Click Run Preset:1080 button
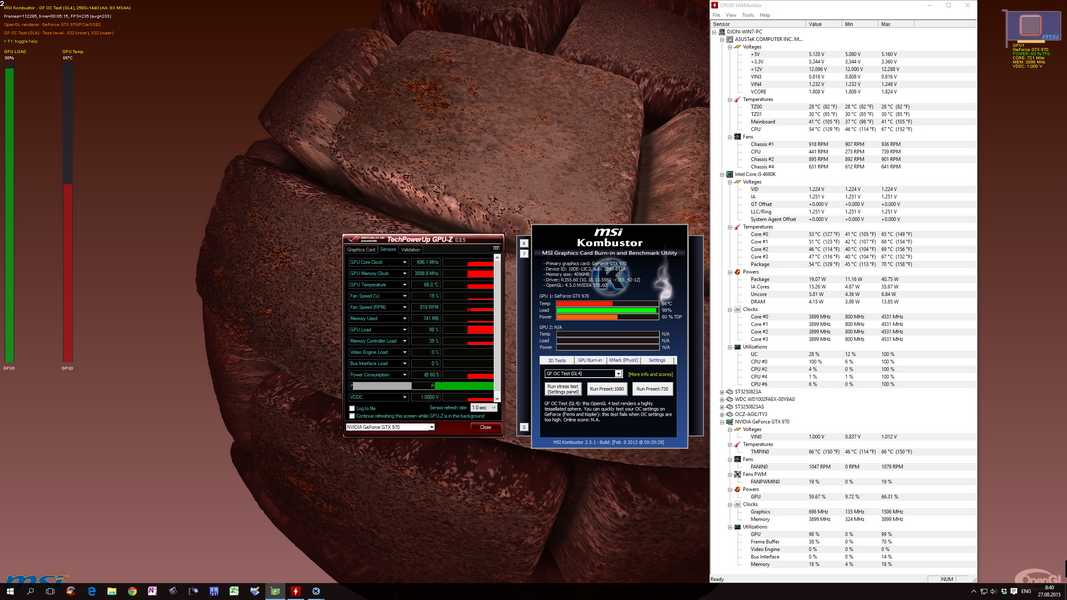Screen dimensions: 1067x600 click(607, 389)
